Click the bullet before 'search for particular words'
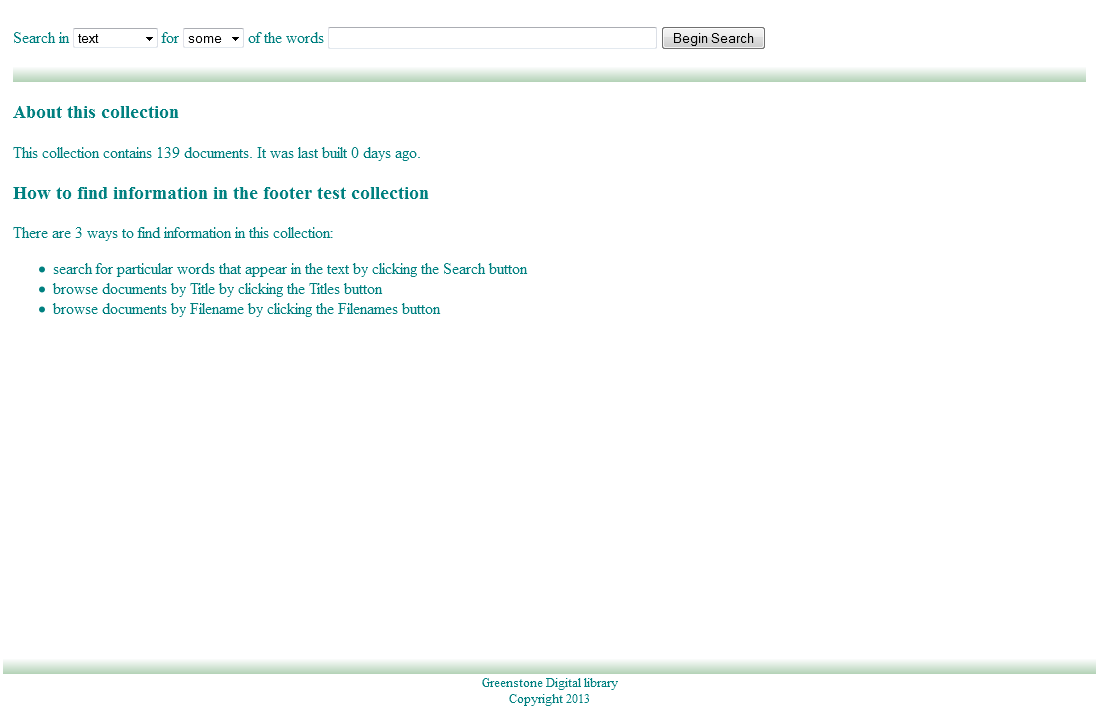This screenshot has width=1096, height=718. click(42, 270)
